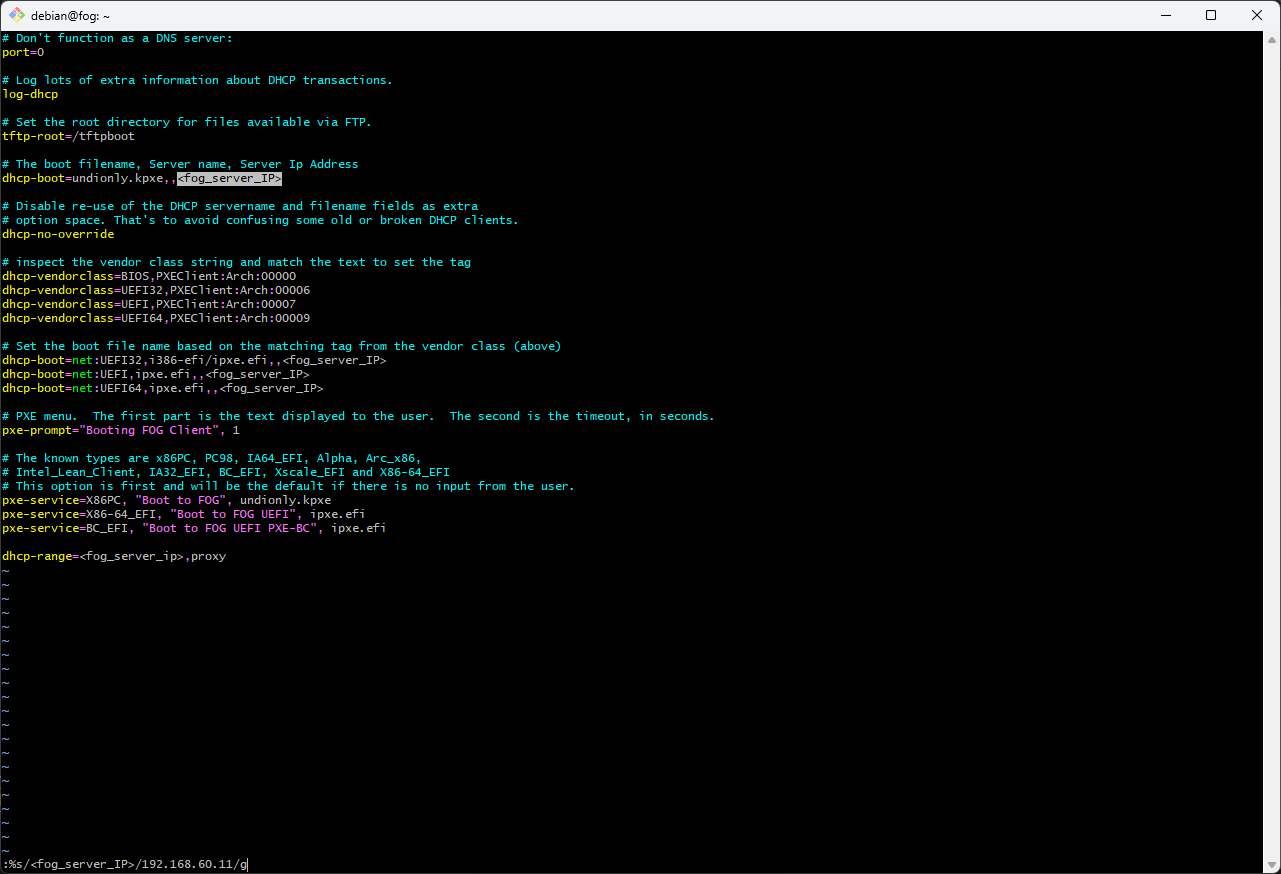1281x874 pixels.
Task: Click the vim command line with 192.168.60.11
Action: [x=125, y=864]
